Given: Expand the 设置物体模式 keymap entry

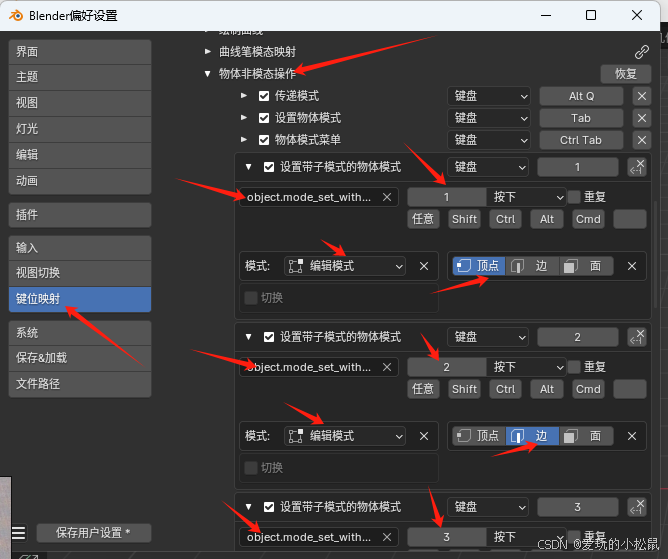Looking at the screenshot, I should pos(244,117).
